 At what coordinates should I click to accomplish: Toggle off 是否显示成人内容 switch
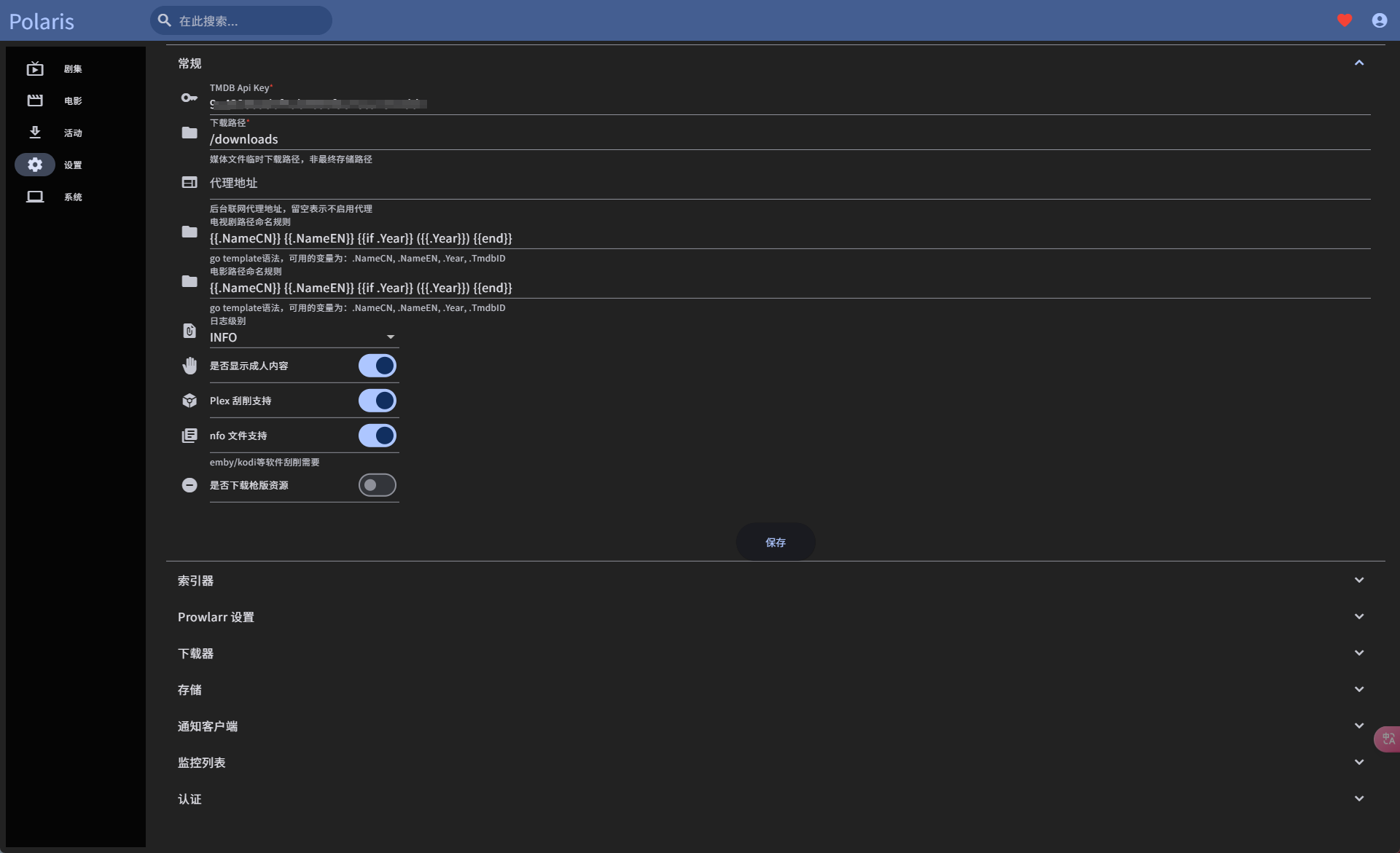coord(378,366)
